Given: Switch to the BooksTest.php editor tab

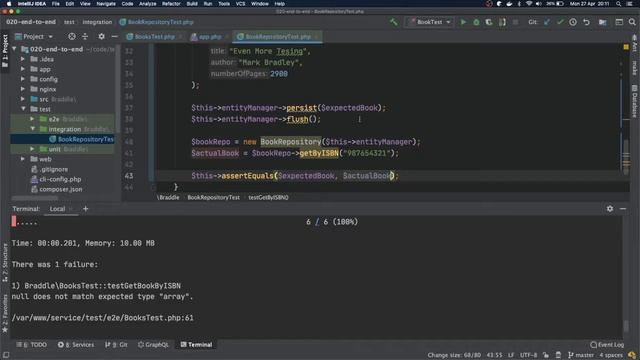Looking at the screenshot, I should click(x=154, y=37).
